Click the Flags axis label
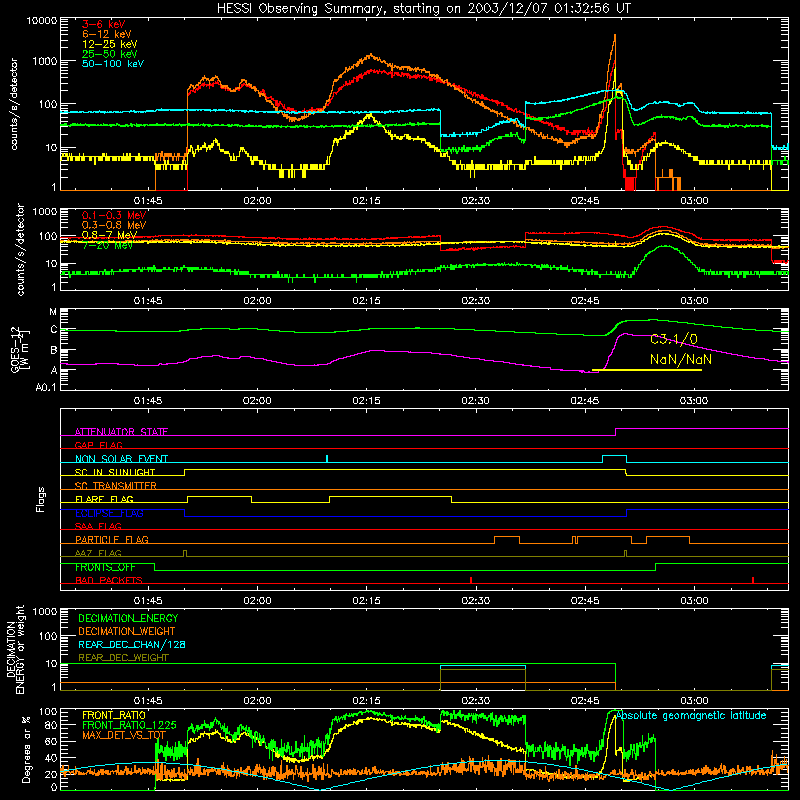Image resolution: width=800 pixels, height=800 pixels. 40,499
